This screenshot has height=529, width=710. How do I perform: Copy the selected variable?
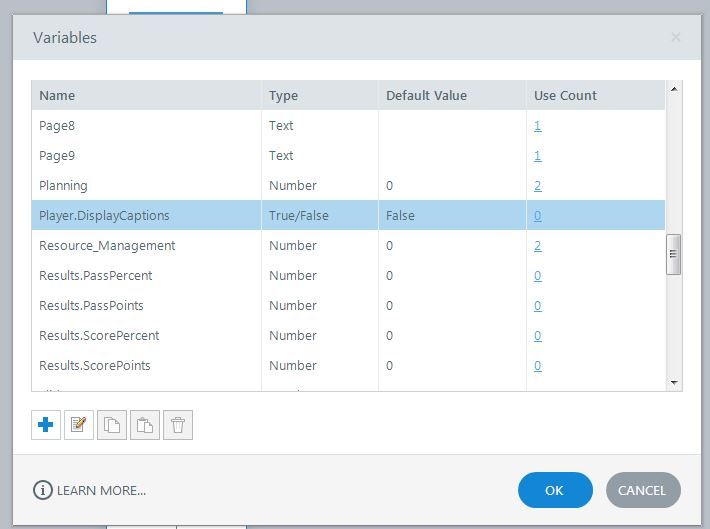click(112, 425)
